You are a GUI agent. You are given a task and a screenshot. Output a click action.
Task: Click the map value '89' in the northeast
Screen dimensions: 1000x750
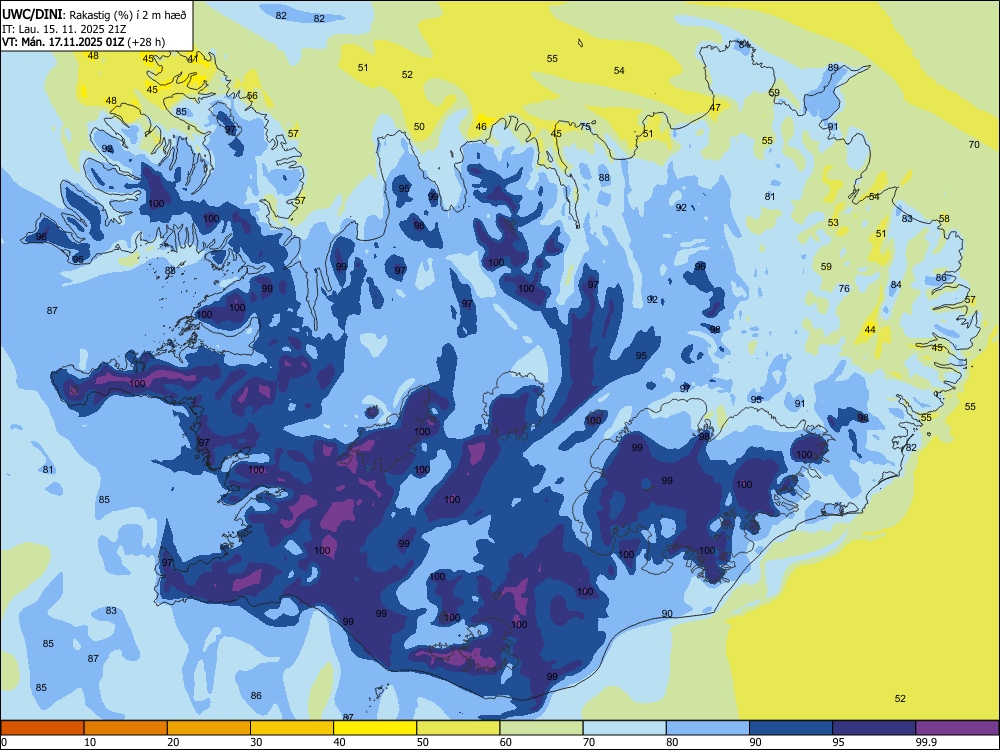(833, 68)
